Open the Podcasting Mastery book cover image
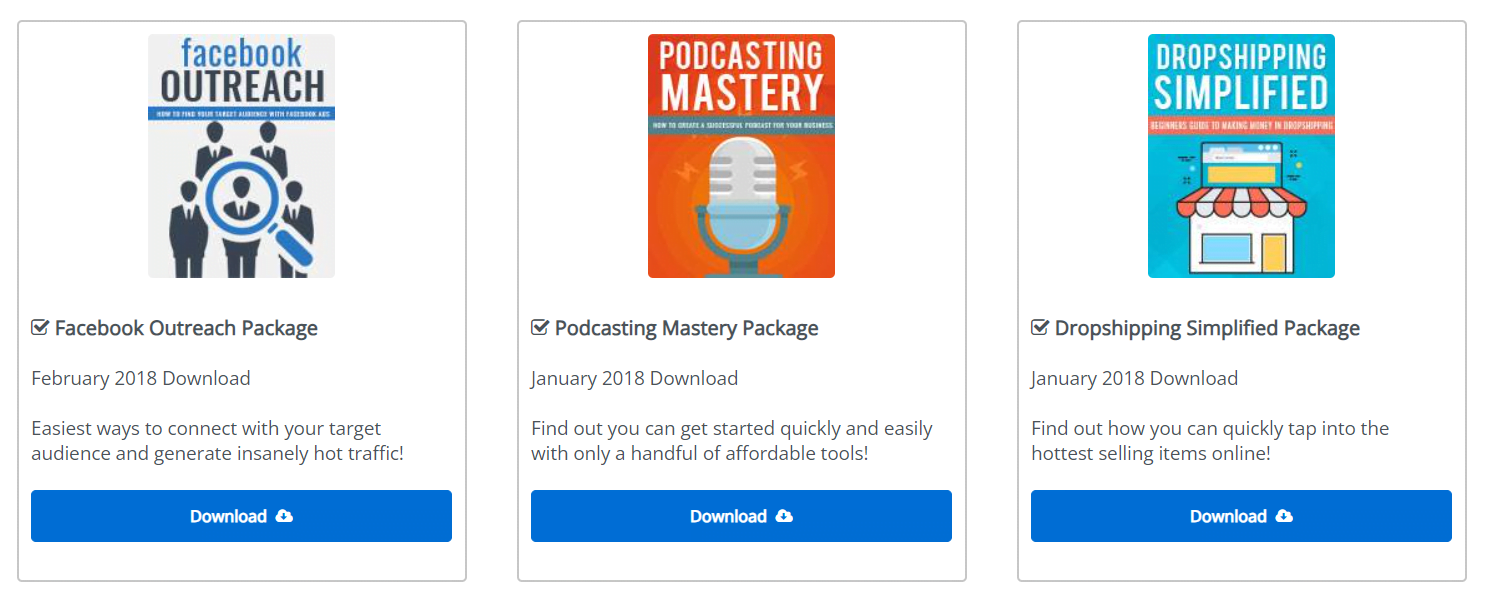Viewport: 1485px width, 600px height. pos(741,156)
